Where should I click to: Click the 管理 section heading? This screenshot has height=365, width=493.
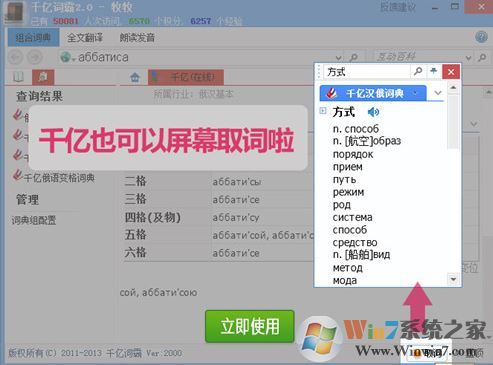[x=27, y=200]
